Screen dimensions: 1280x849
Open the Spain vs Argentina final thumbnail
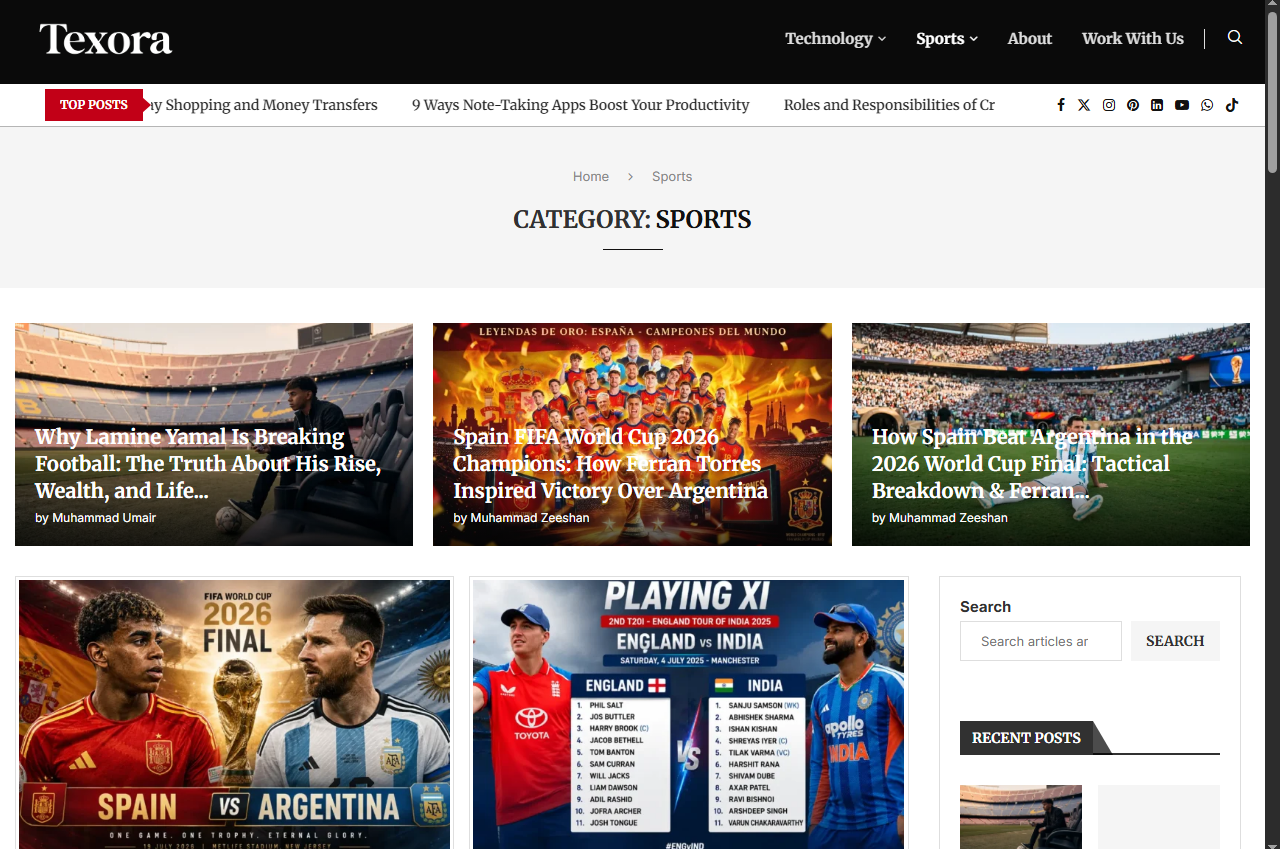tap(234, 714)
